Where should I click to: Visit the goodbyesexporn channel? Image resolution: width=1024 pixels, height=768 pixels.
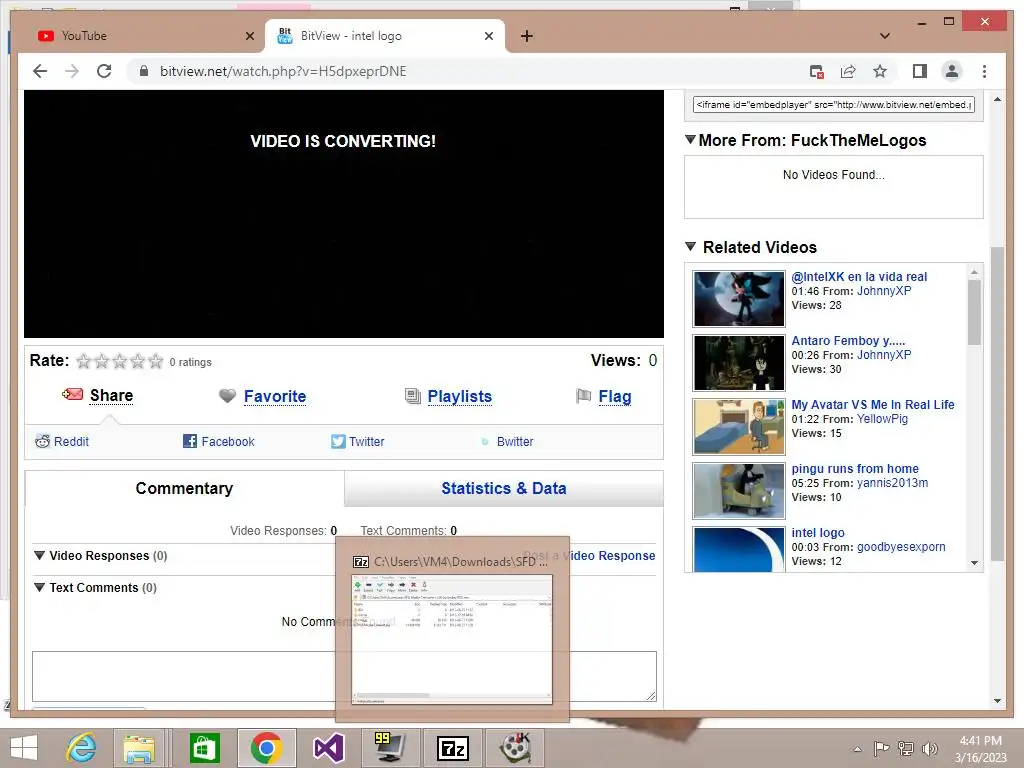[x=901, y=547]
